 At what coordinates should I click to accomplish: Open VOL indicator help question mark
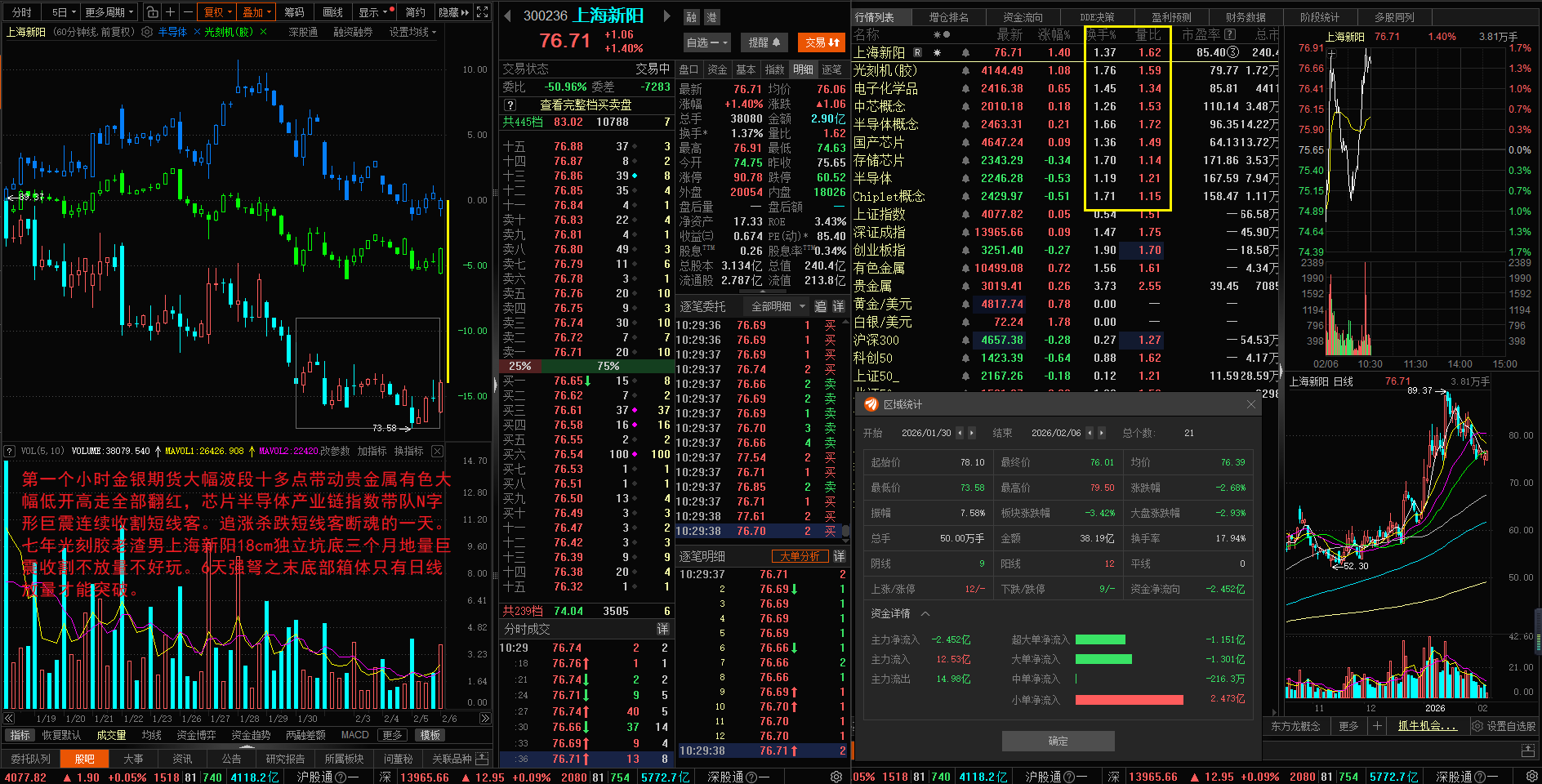10,451
